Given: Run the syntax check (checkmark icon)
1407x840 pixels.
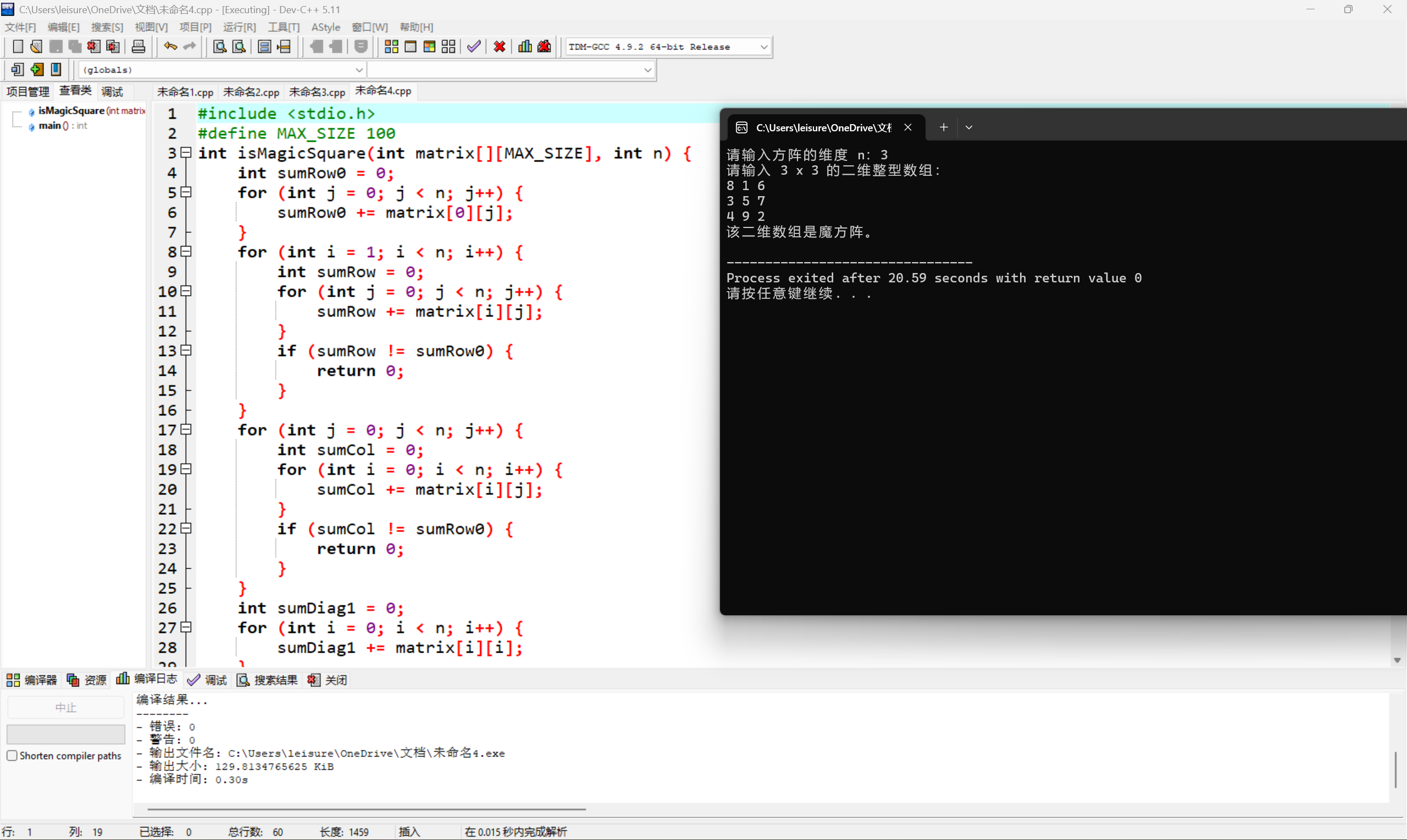Looking at the screenshot, I should [x=473, y=46].
